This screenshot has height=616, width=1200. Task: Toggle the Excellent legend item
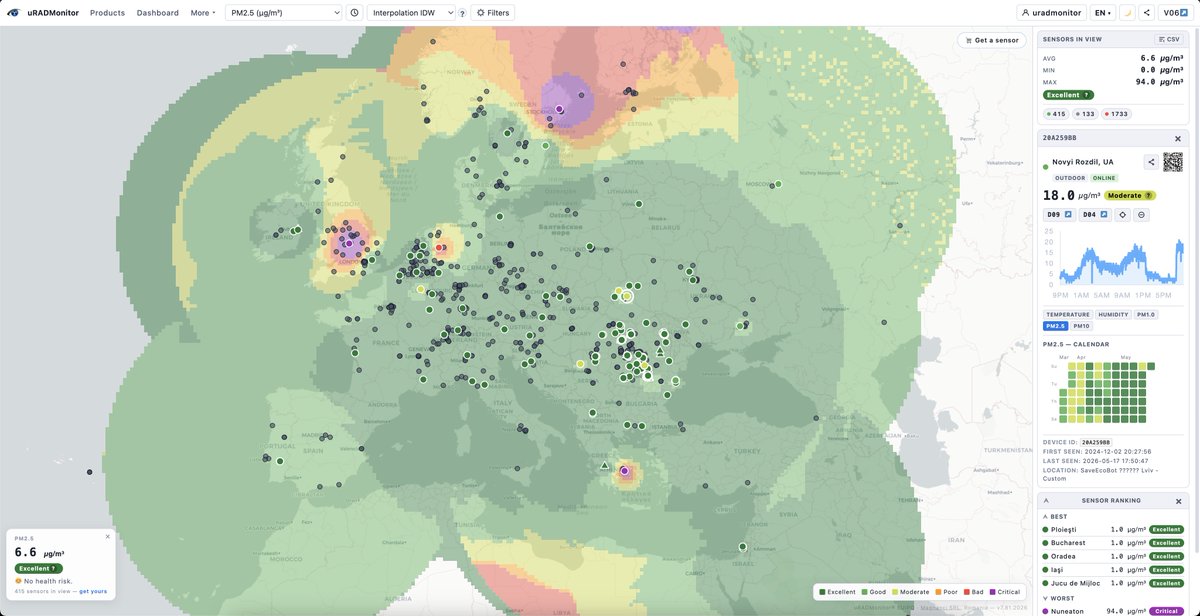(x=837, y=592)
